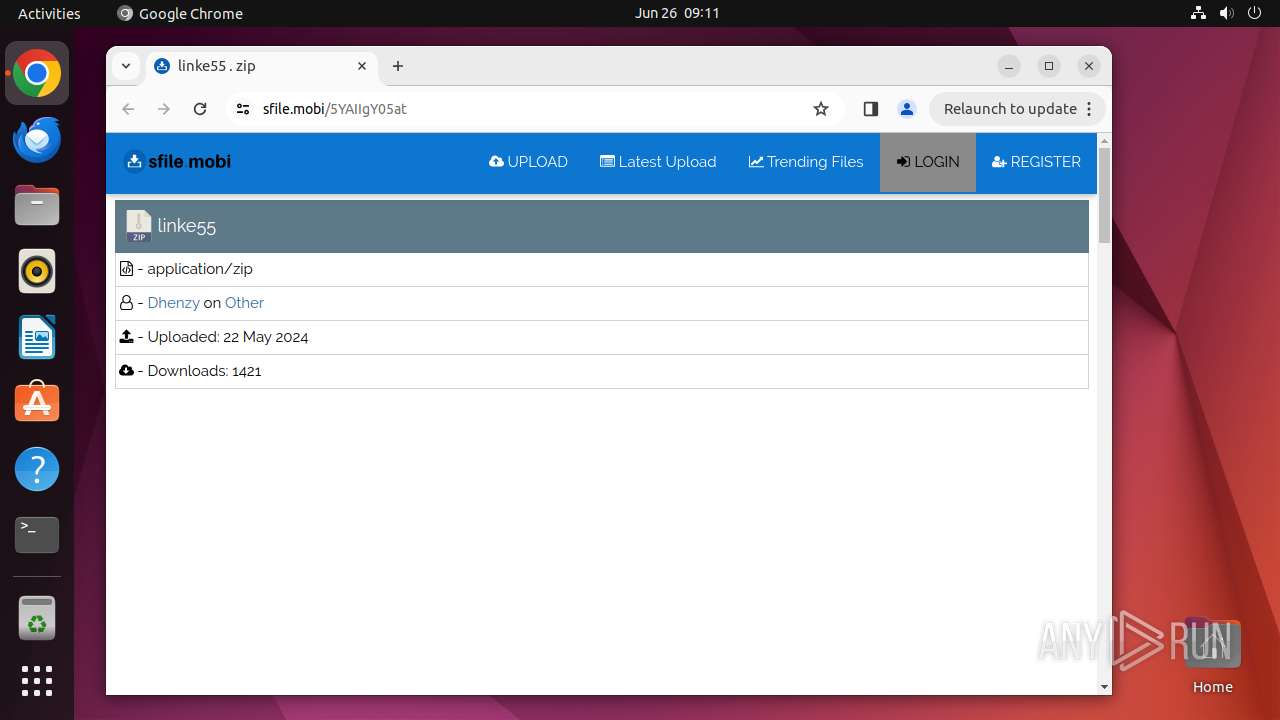Open the UPLOAD page

528,162
